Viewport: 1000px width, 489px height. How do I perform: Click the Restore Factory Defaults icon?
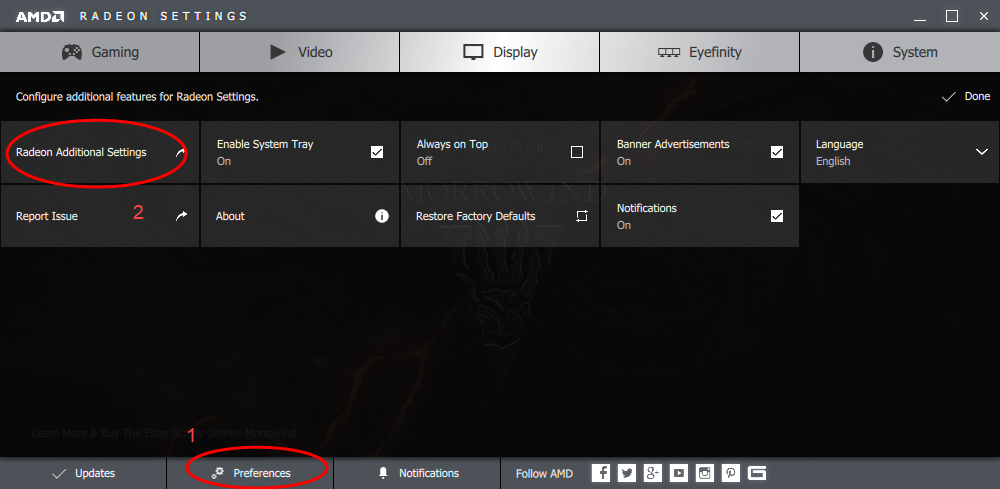(x=581, y=216)
